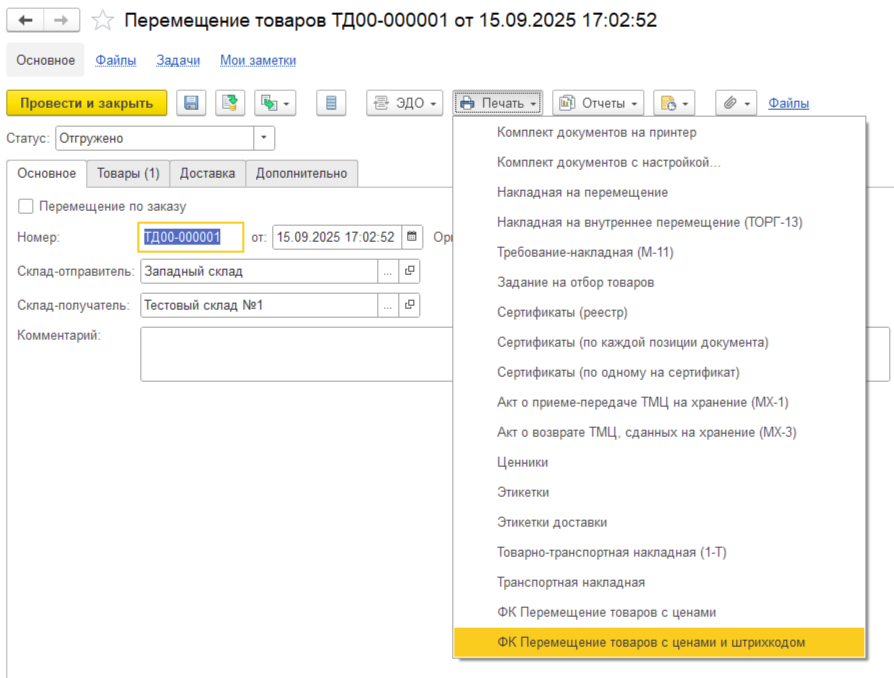Select Комплект документов на принтер

659,132
